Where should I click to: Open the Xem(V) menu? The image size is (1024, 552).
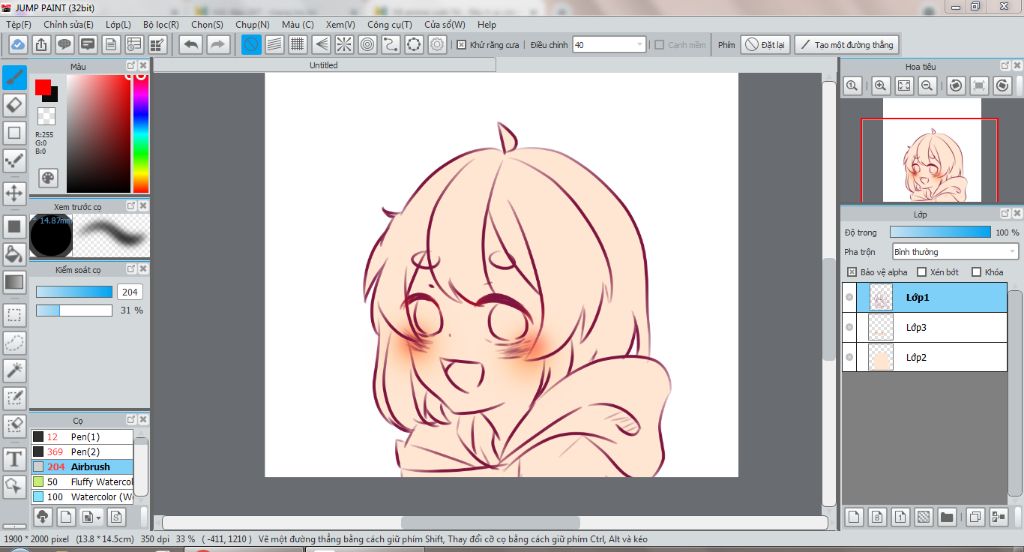[x=340, y=24]
